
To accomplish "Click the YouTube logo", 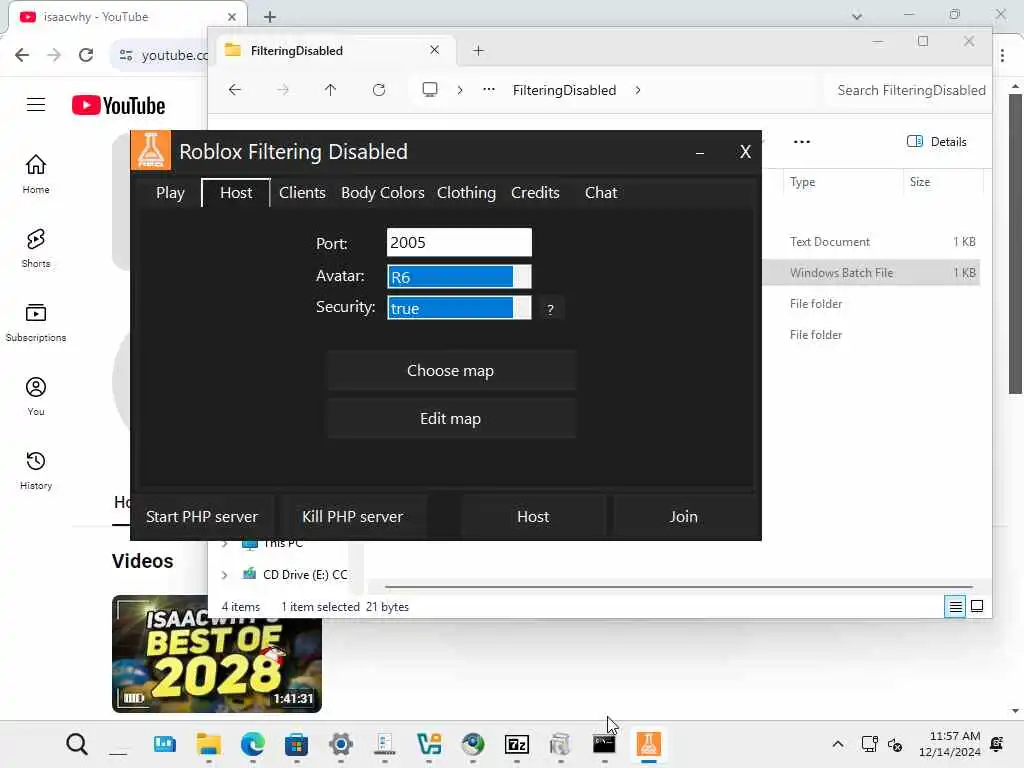I will pos(118,105).
